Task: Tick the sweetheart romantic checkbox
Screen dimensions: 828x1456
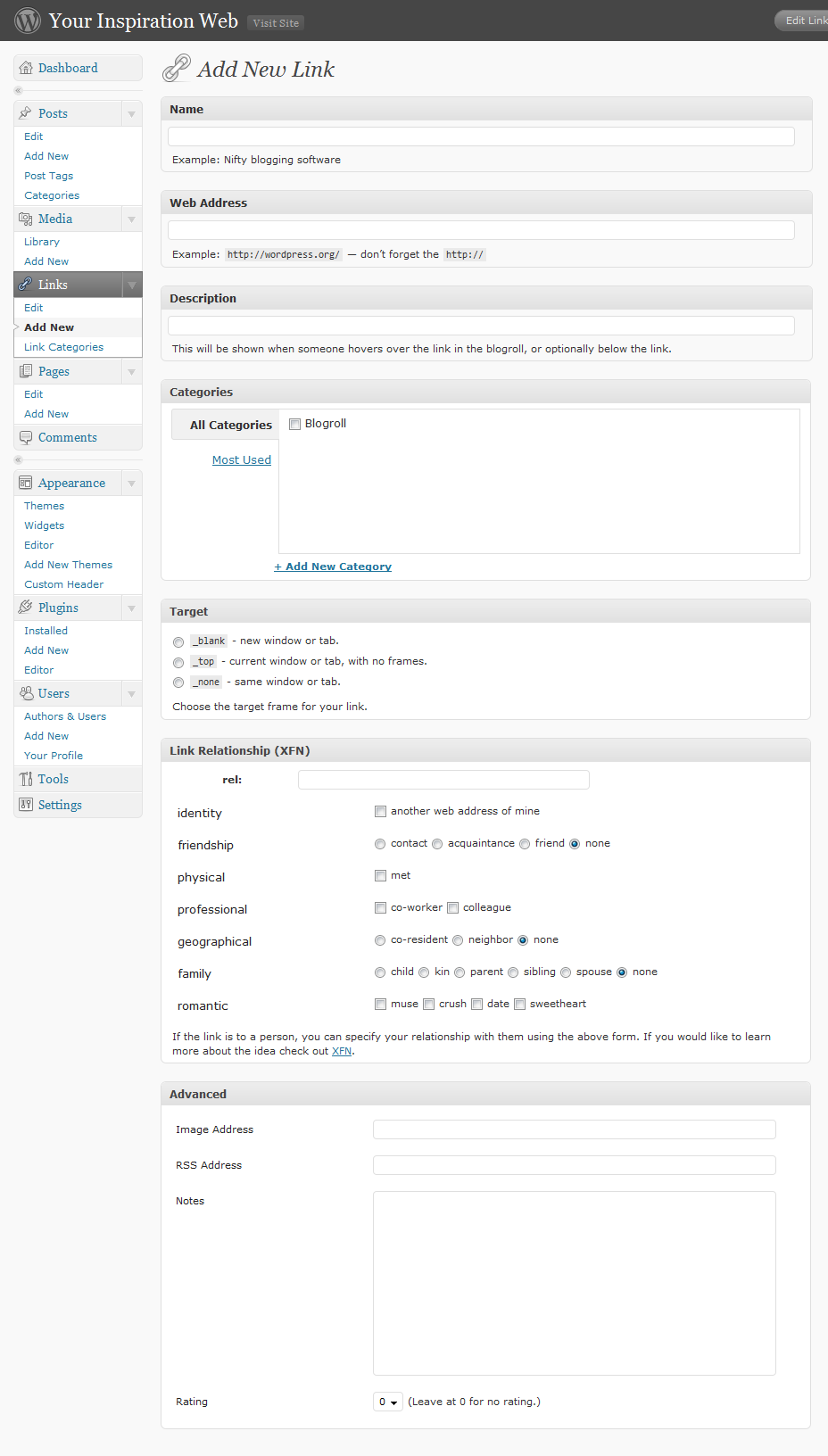Action: 519,1004
